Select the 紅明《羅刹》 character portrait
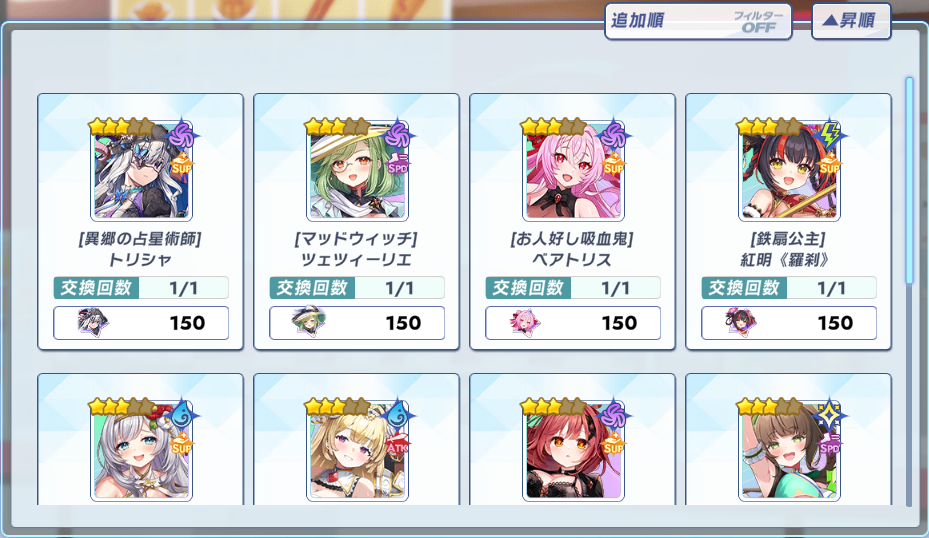Screen dimensions: 929x538 coord(789,171)
